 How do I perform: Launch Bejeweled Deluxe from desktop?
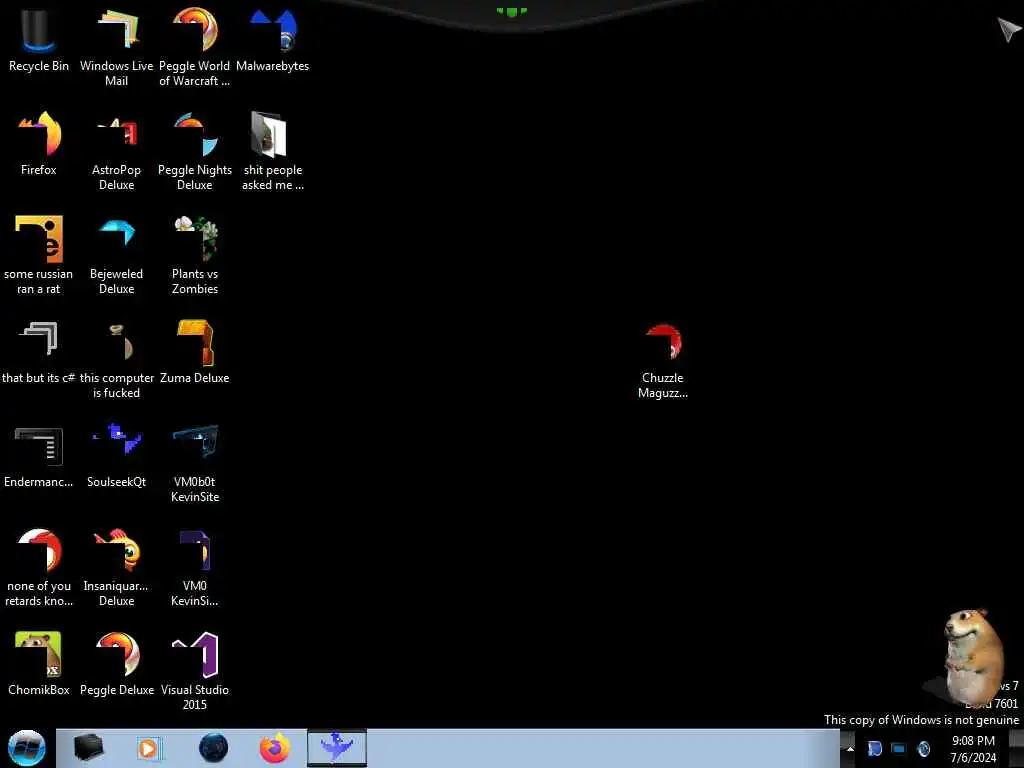[117, 255]
